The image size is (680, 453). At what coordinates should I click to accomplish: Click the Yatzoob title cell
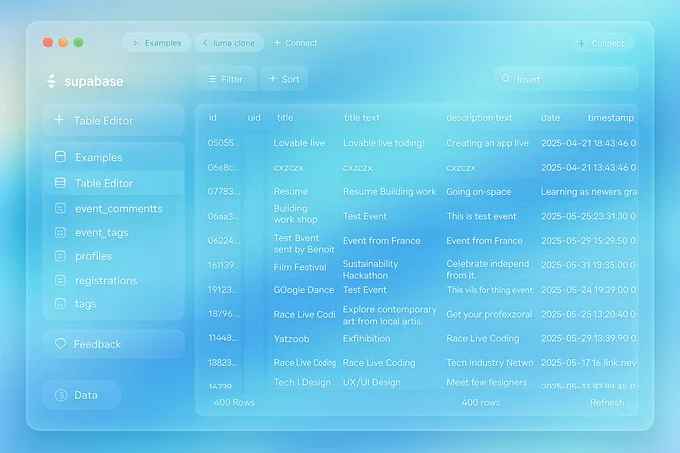coord(291,339)
